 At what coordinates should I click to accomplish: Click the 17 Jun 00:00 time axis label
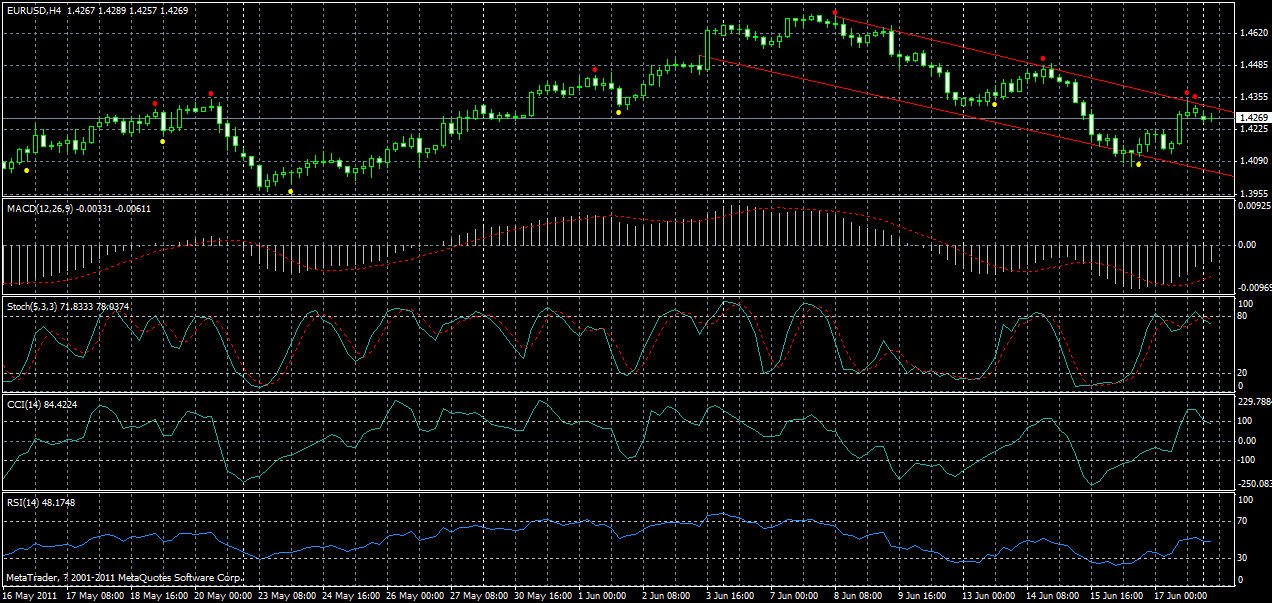(x=1181, y=592)
